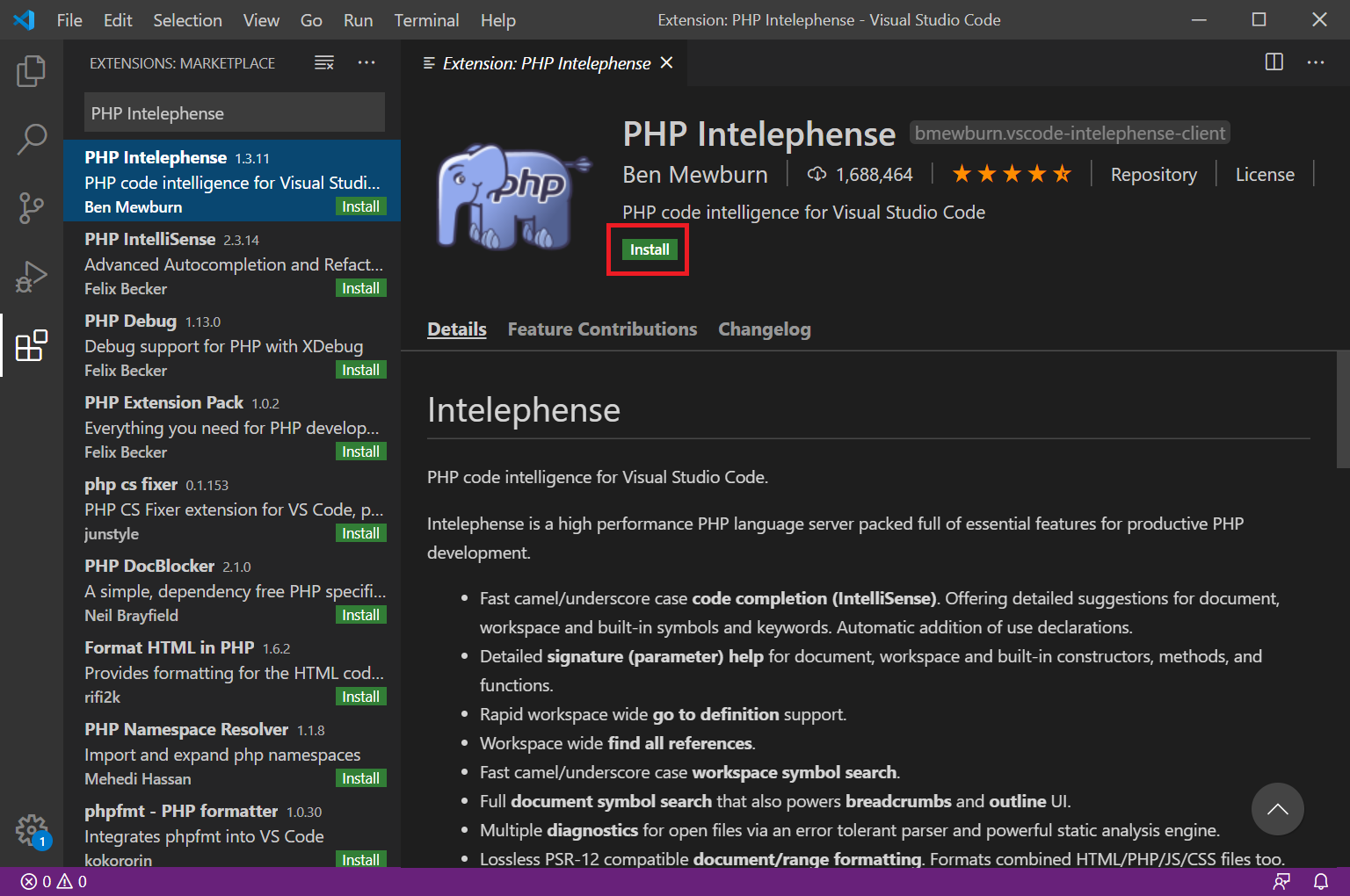Open the Repository link

pyautogui.click(x=1153, y=175)
